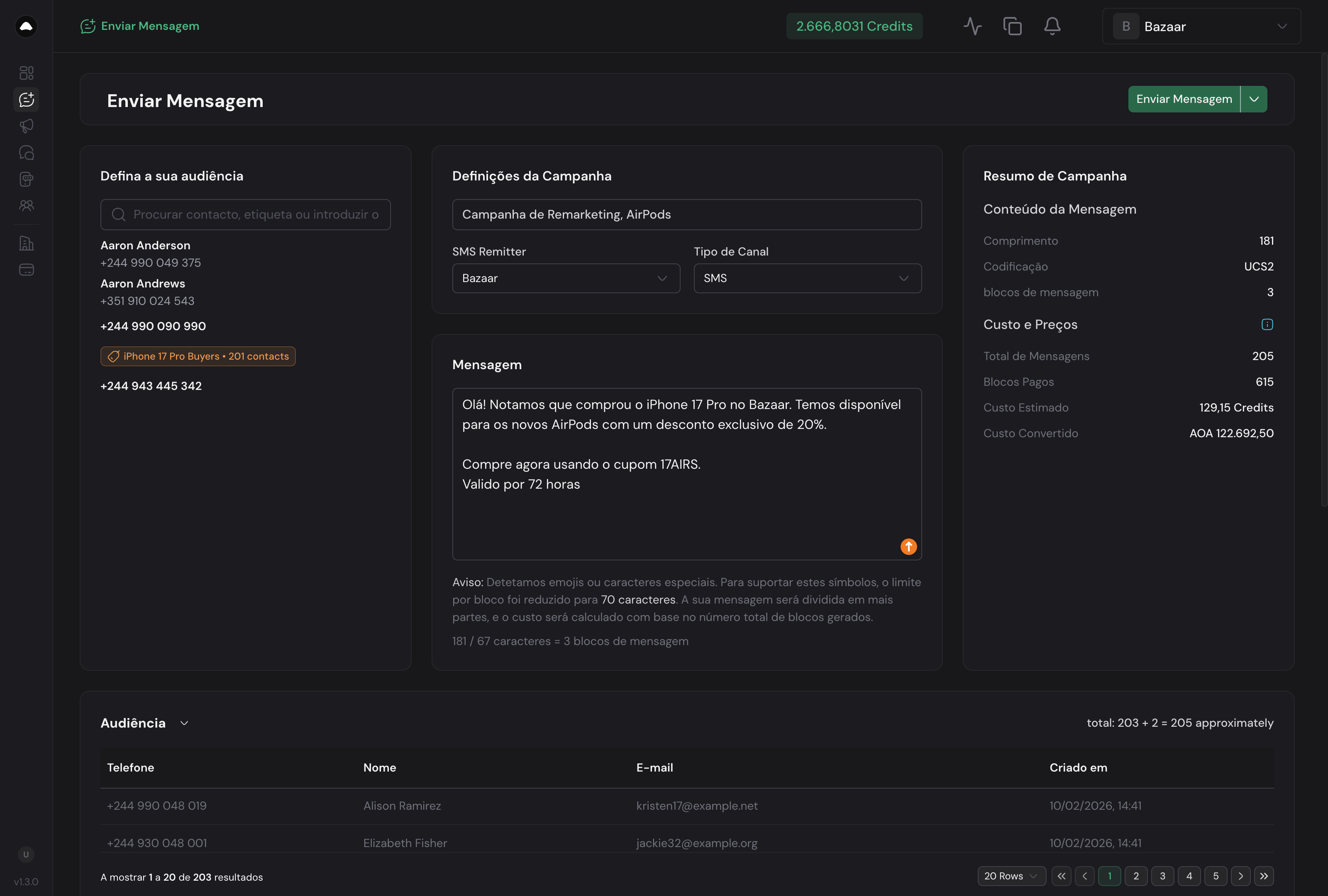Click the Codificação value UCS2
Image resolution: width=1328 pixels, height=896 pixels.
coord(1259,267)
